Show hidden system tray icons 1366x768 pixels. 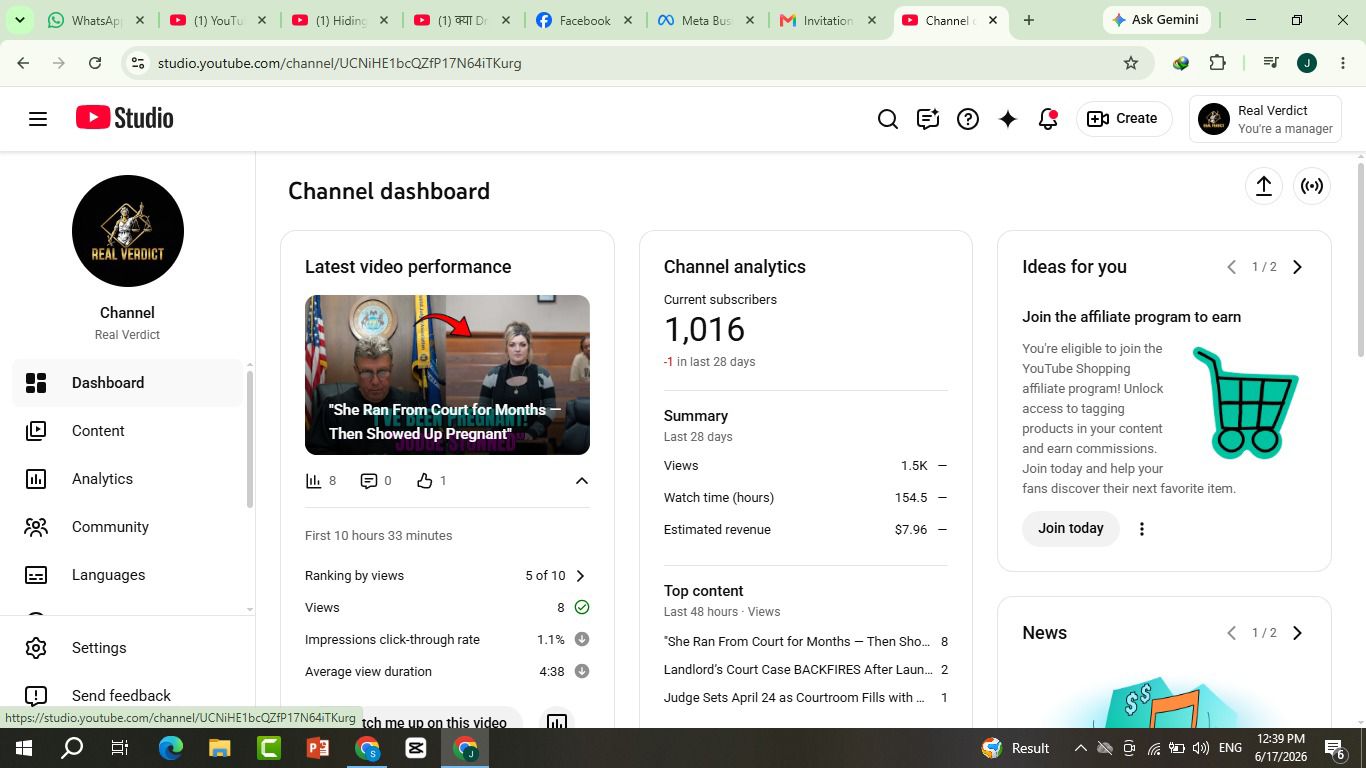[1080, 748]
